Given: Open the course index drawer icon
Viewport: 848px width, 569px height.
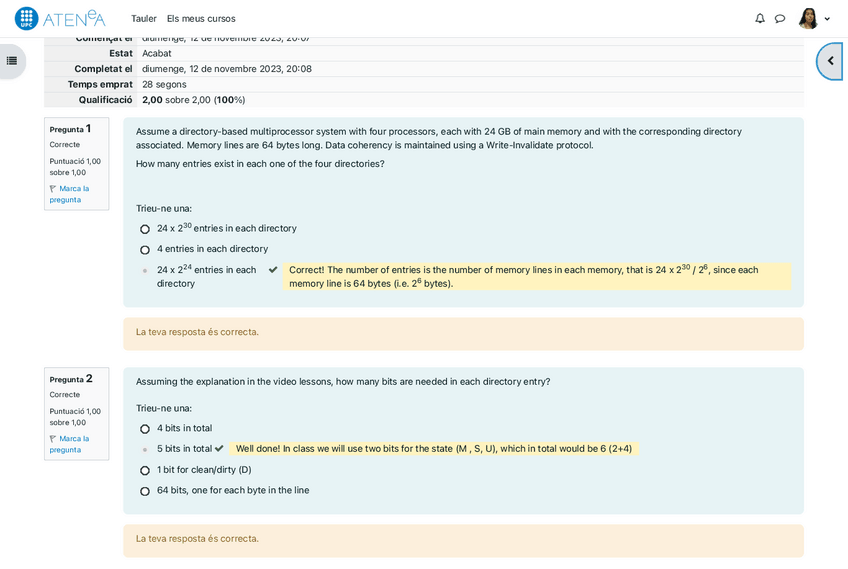Looking at the screenshot, I should pos(12,61).
